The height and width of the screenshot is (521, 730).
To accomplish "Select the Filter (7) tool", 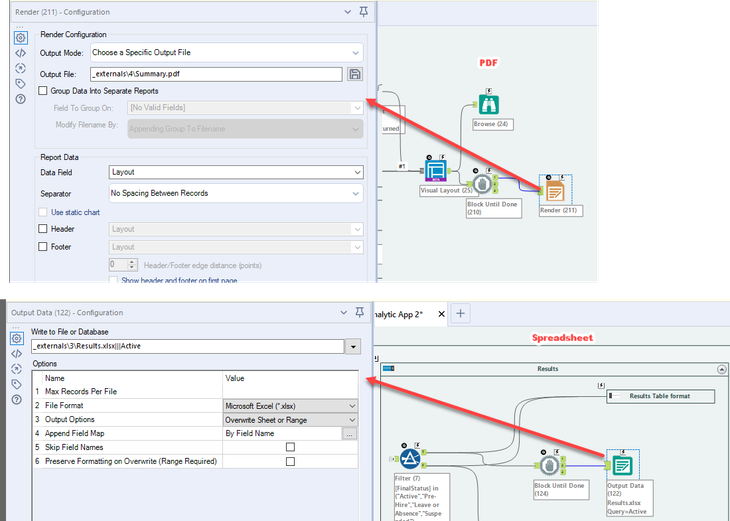I will [410, 459].
